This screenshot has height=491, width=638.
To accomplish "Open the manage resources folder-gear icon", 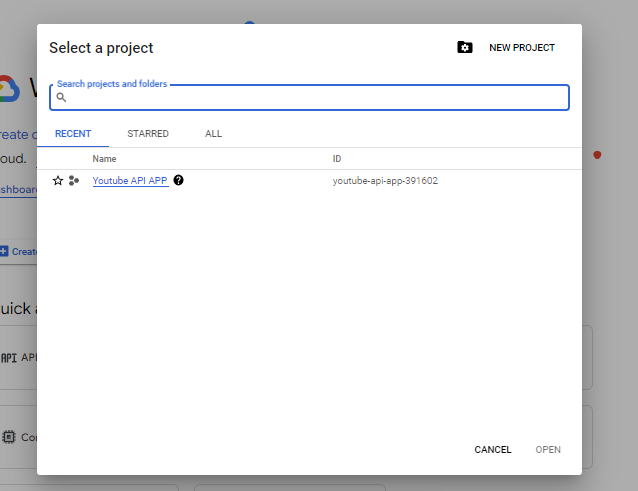I will [465, 47].
